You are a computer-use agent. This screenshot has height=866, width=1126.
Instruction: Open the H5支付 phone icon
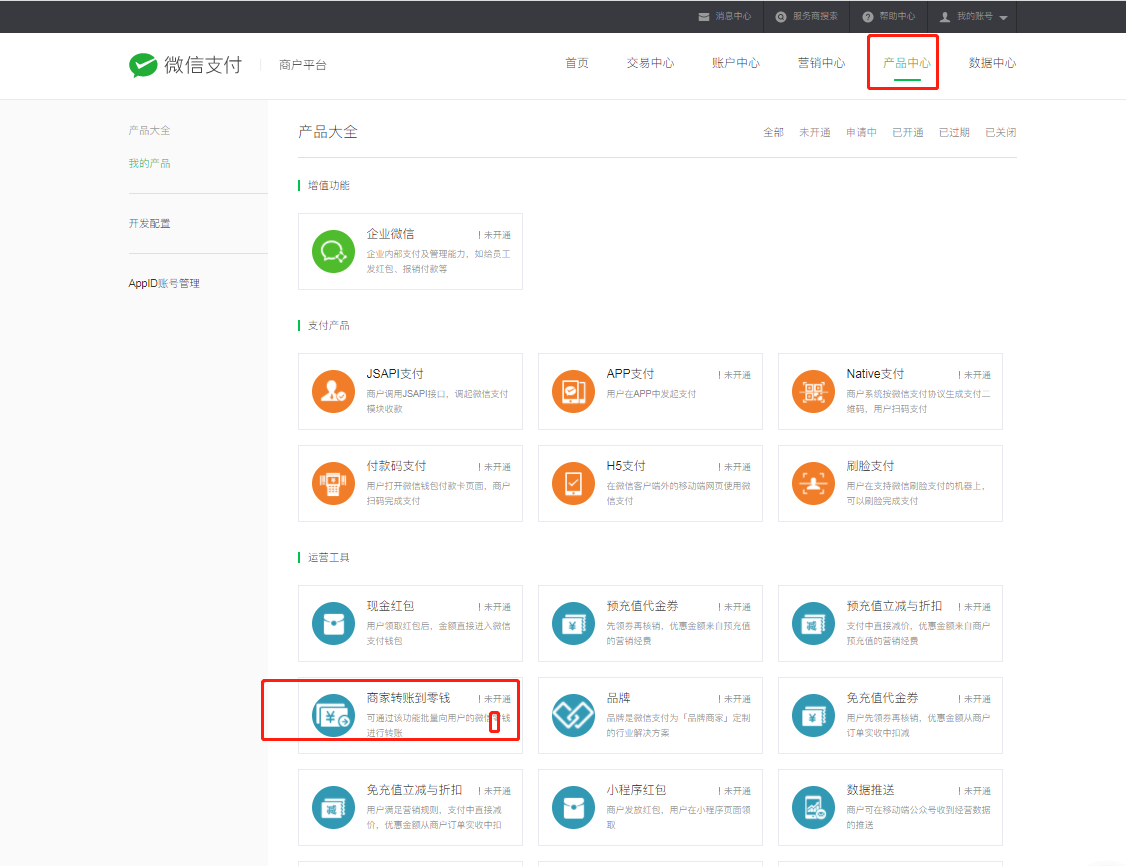point(573,483)
